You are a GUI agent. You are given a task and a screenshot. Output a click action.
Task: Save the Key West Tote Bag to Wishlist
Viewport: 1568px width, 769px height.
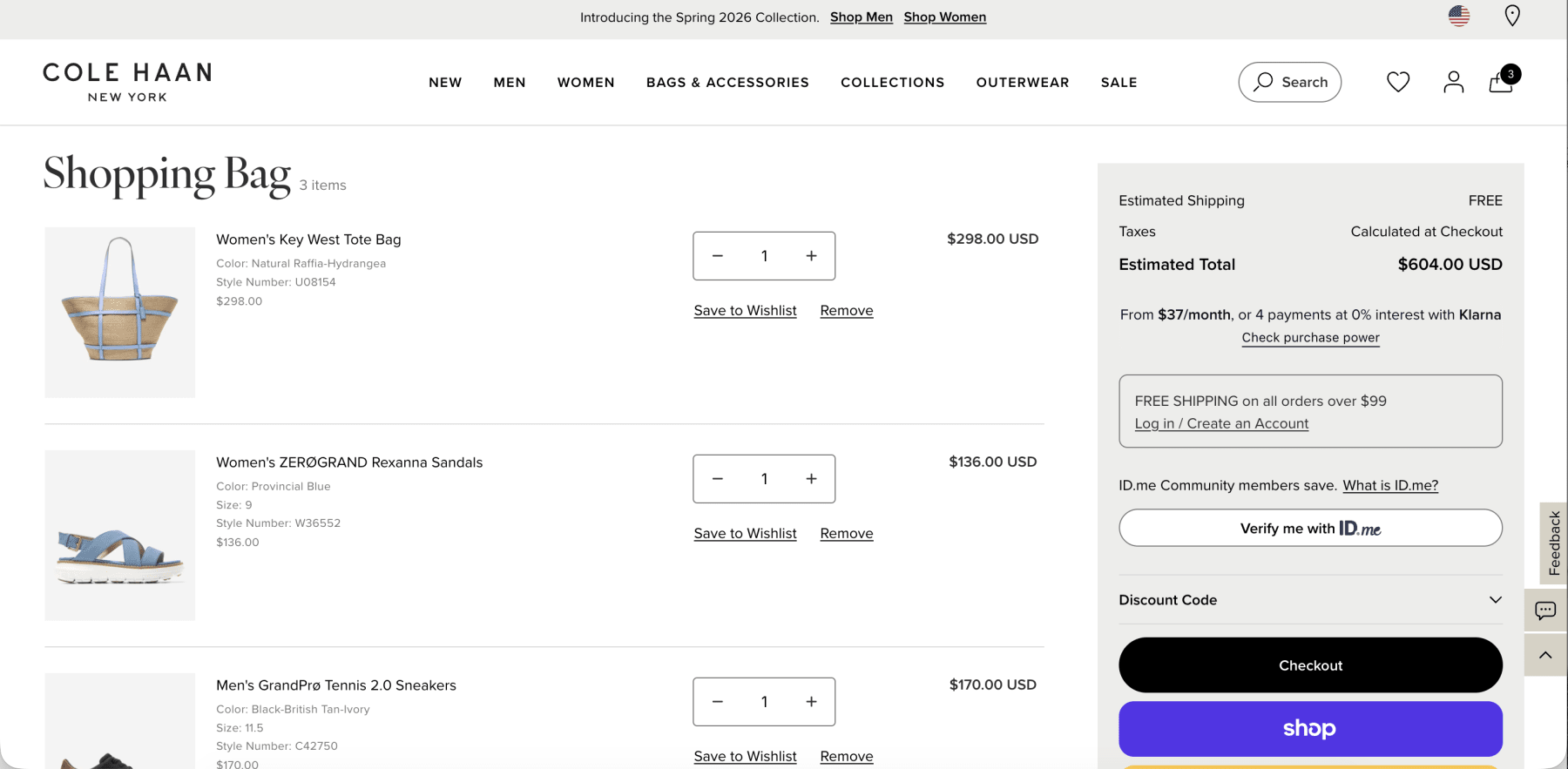[746, 311]
